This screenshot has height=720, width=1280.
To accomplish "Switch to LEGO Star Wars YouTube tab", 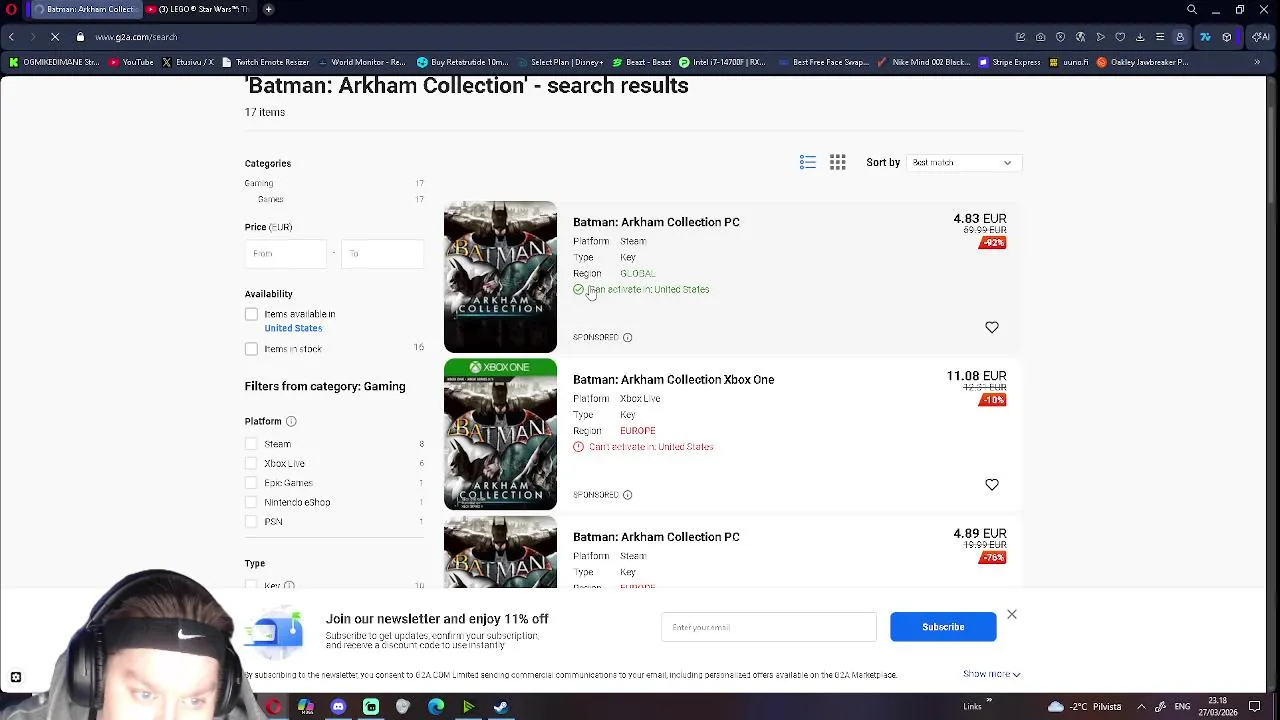I will (x=200, y=9).
